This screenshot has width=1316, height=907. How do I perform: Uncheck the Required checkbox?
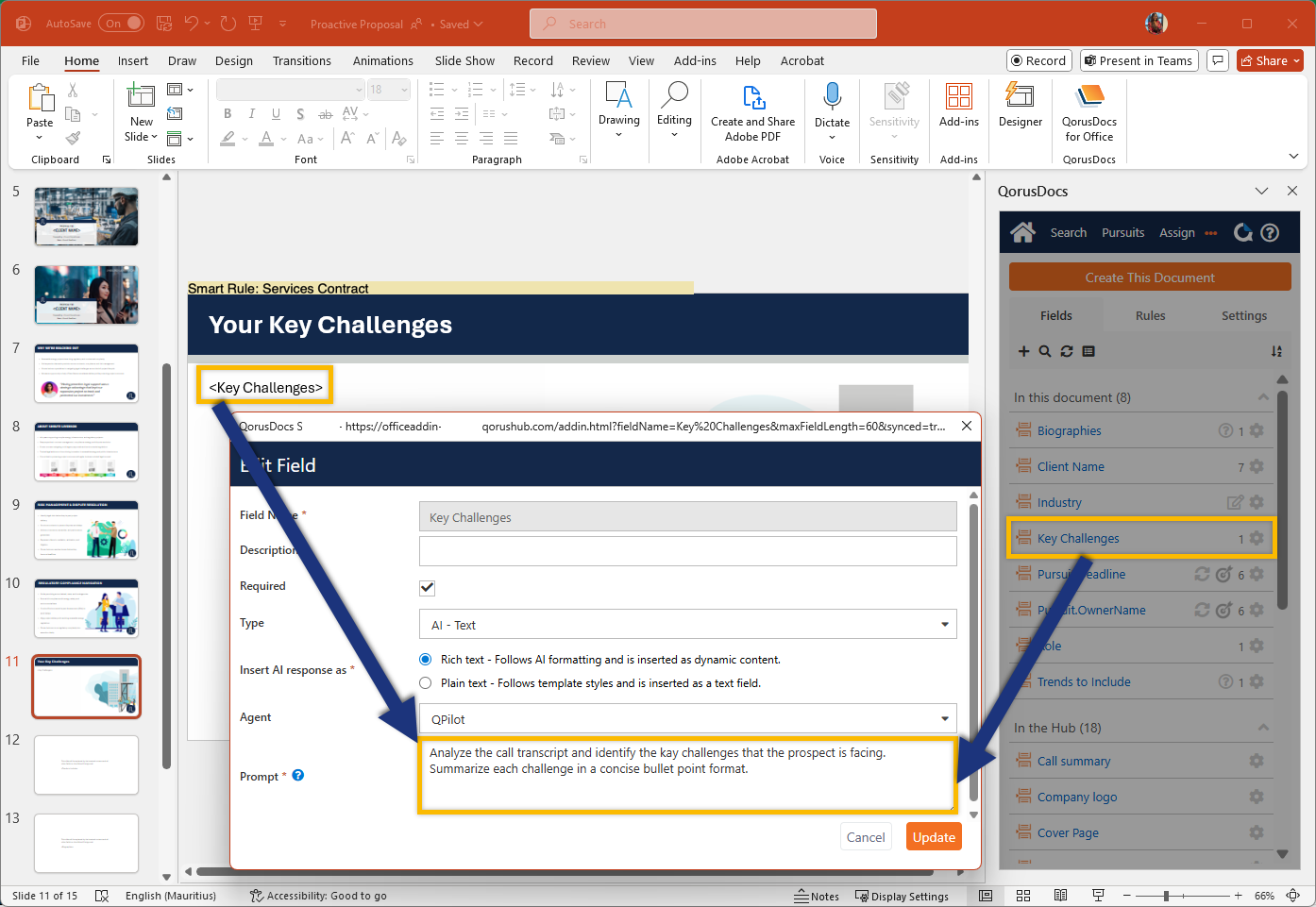(427, 587)
